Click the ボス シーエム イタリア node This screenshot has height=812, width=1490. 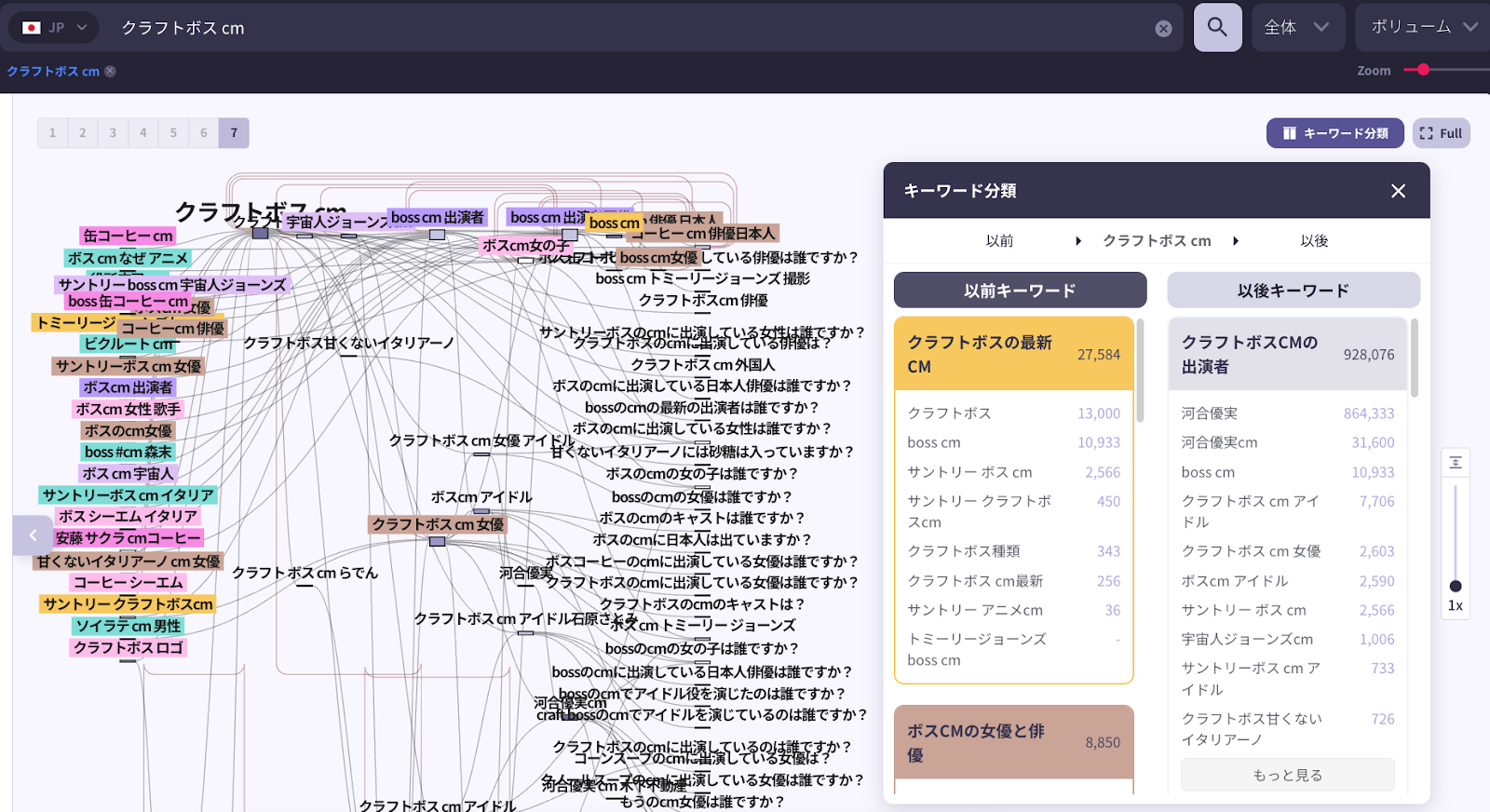coord(129,516)
